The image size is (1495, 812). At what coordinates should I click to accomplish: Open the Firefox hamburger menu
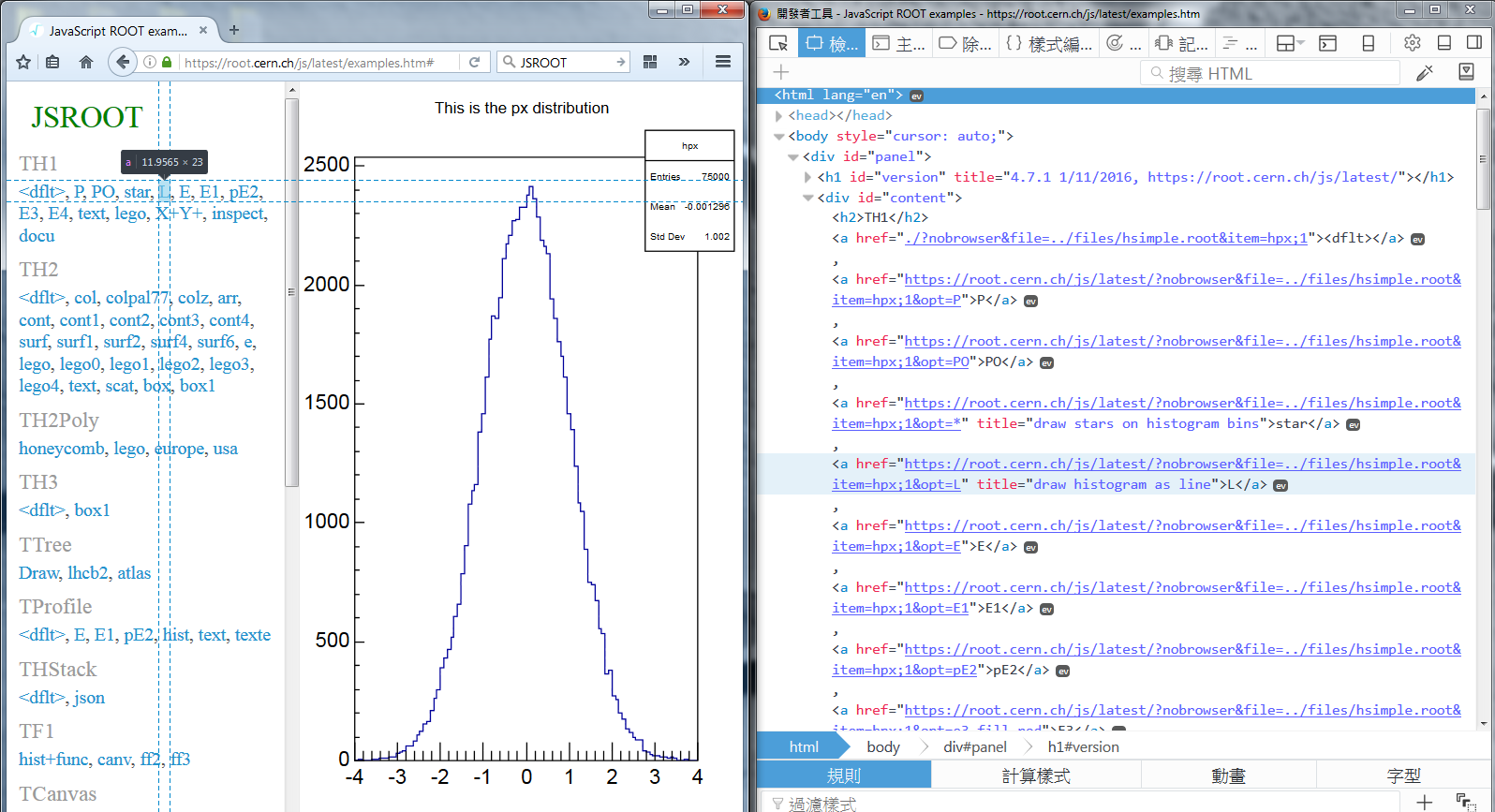722,62
